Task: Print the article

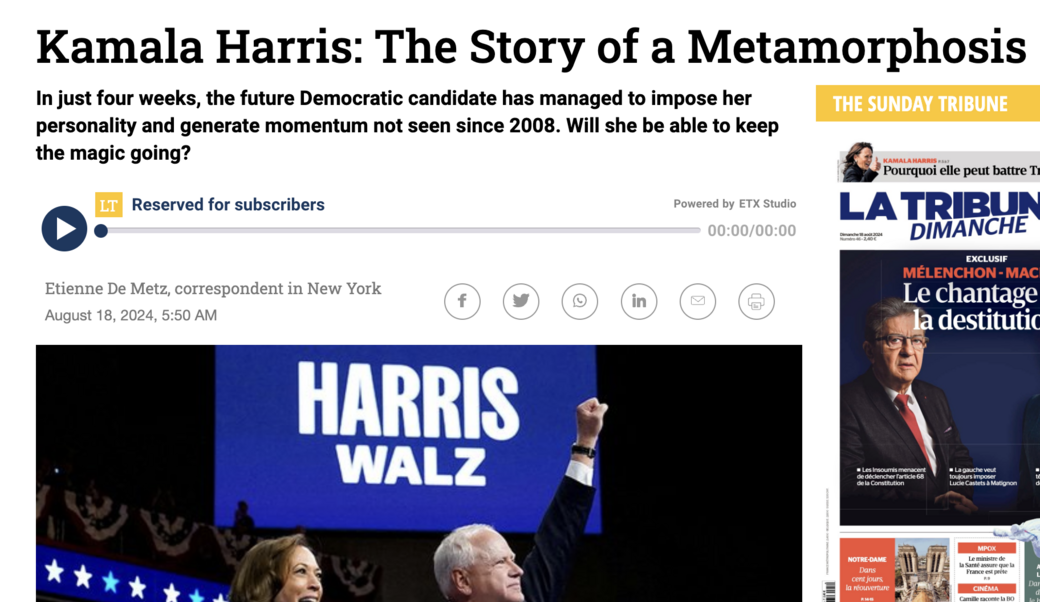Action: [x=756, y=301]
